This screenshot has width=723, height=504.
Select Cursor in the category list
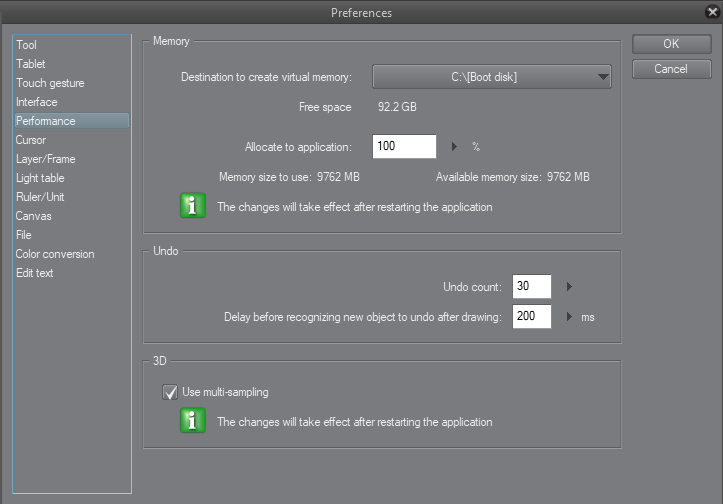(31, 140)
